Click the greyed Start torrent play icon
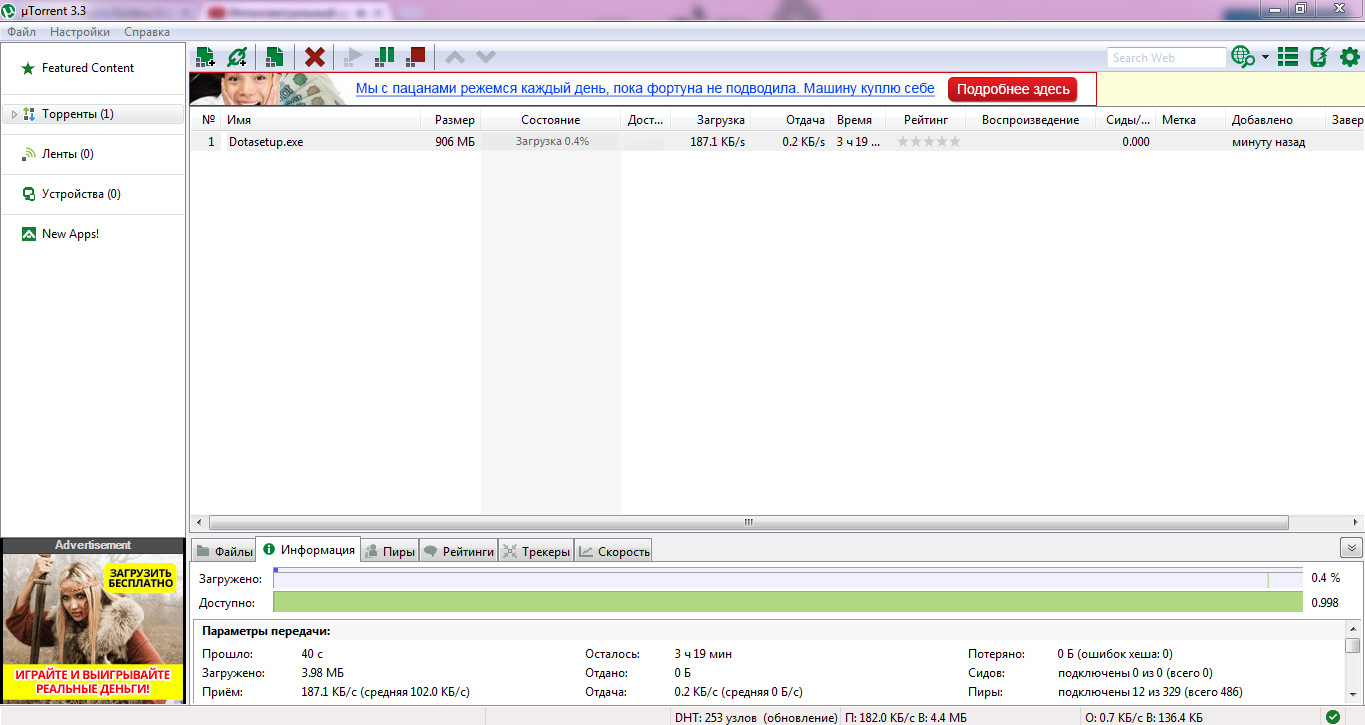Image resolution: width=1365 pixels, height=725 pixels. [x=353, y=57]
